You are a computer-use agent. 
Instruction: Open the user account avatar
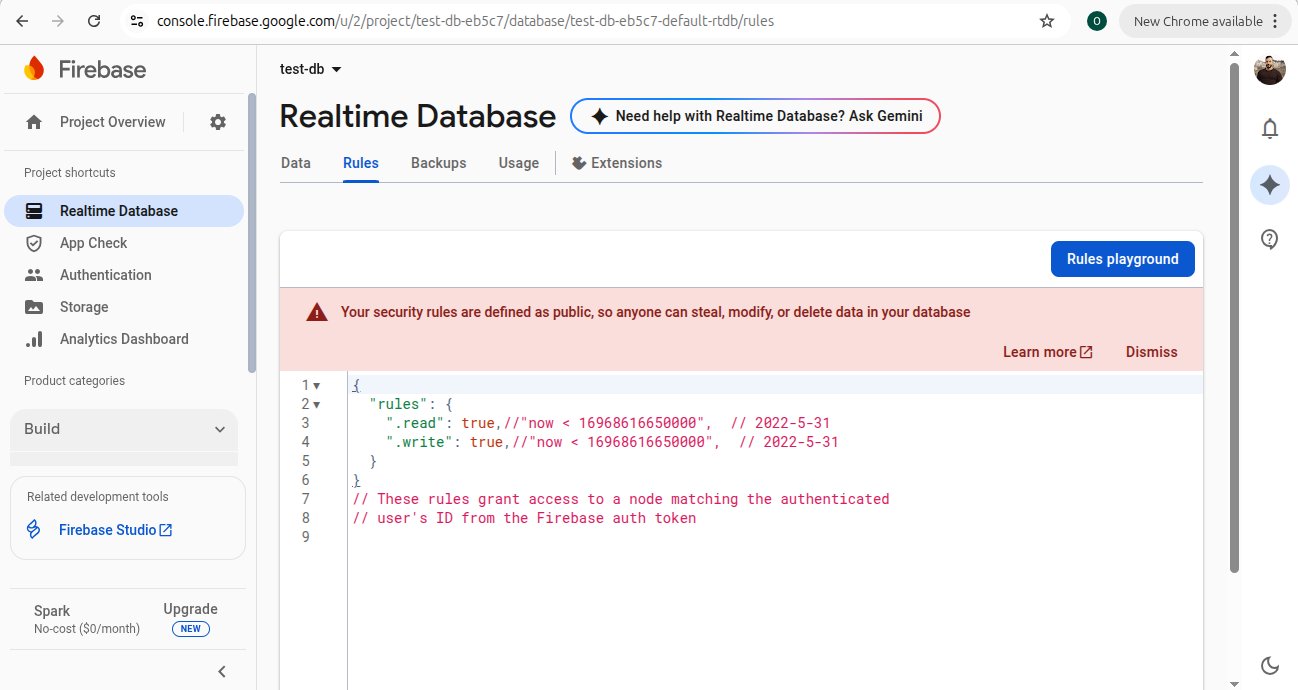coord(1269,70)
